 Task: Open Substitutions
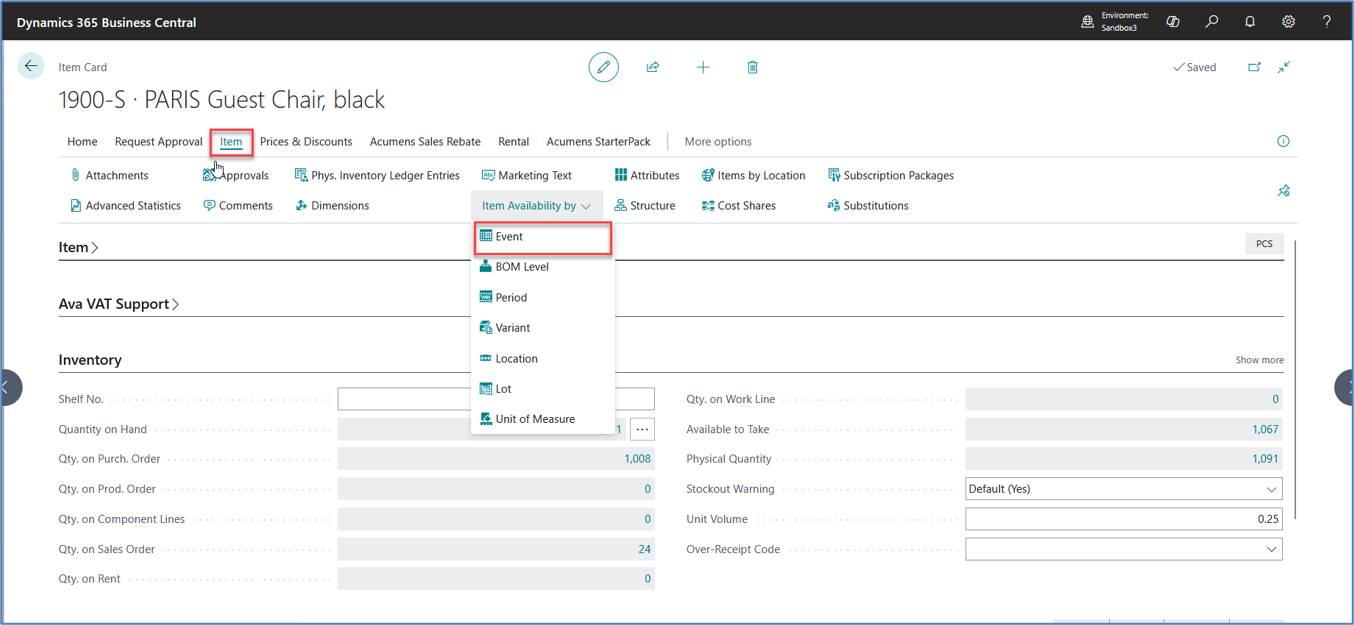[x=868, y=205]
